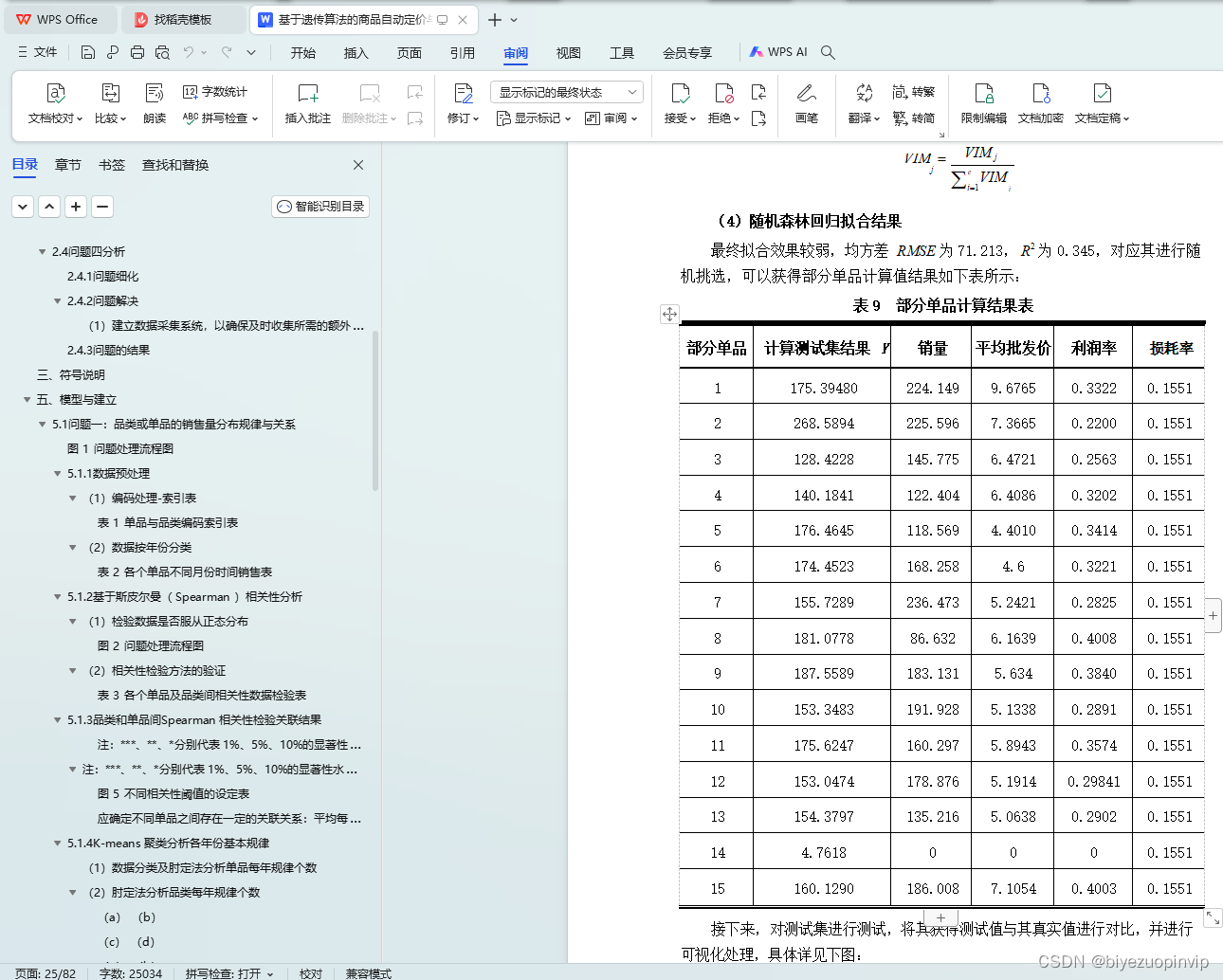Open 字数统计 word count
The height and width of the screenshot is (980, 1223).
pyautogui.click(x=214, y=92)
